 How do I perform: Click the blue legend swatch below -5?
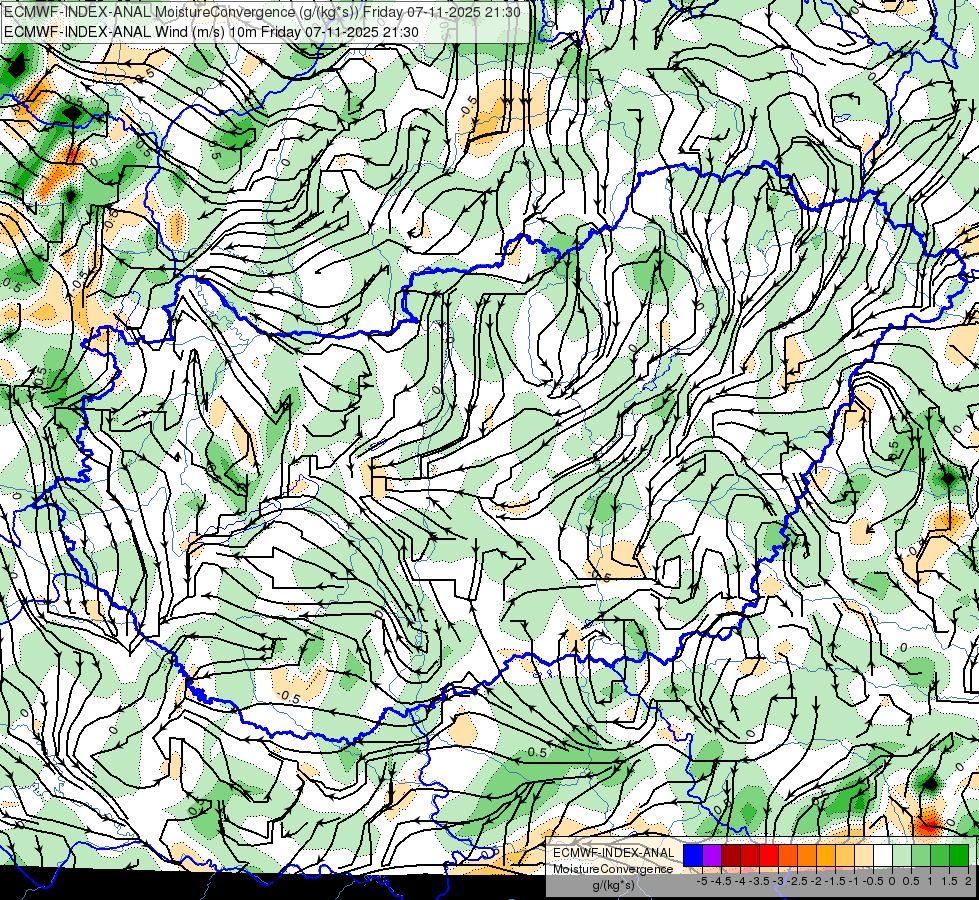[693, 856]
